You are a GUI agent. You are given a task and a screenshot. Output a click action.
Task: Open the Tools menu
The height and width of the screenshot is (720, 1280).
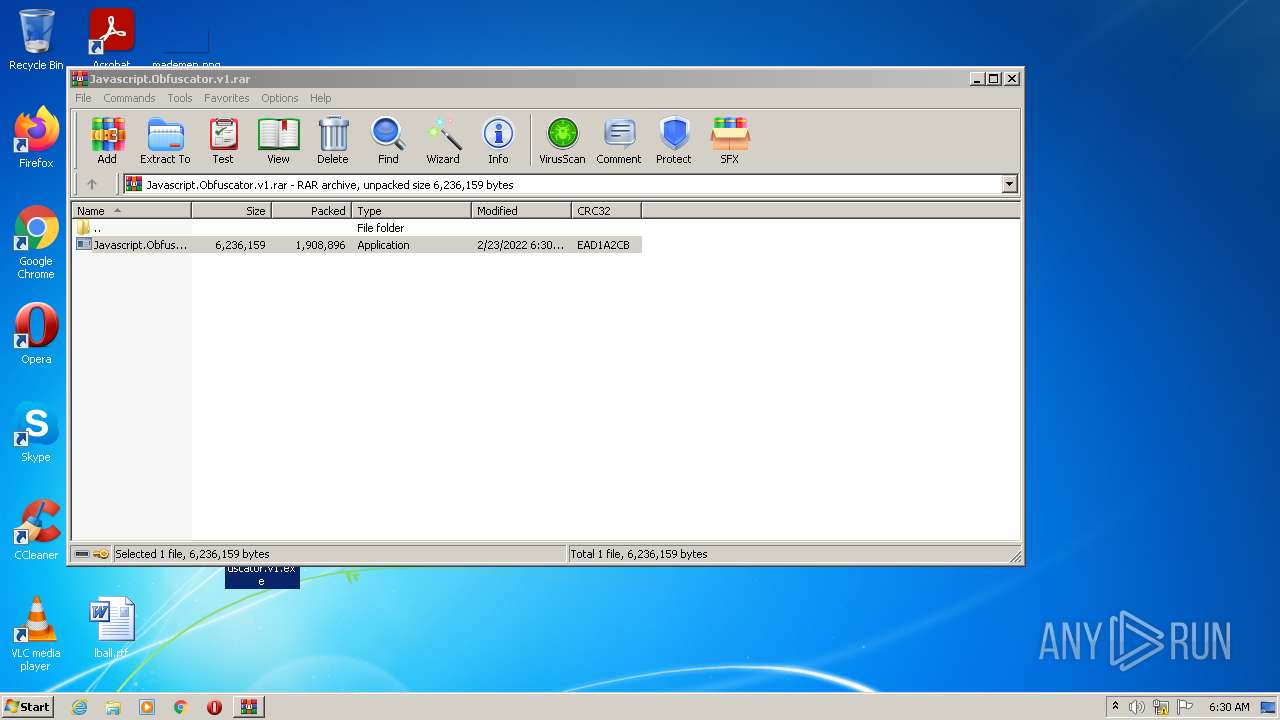coord(180,98)
